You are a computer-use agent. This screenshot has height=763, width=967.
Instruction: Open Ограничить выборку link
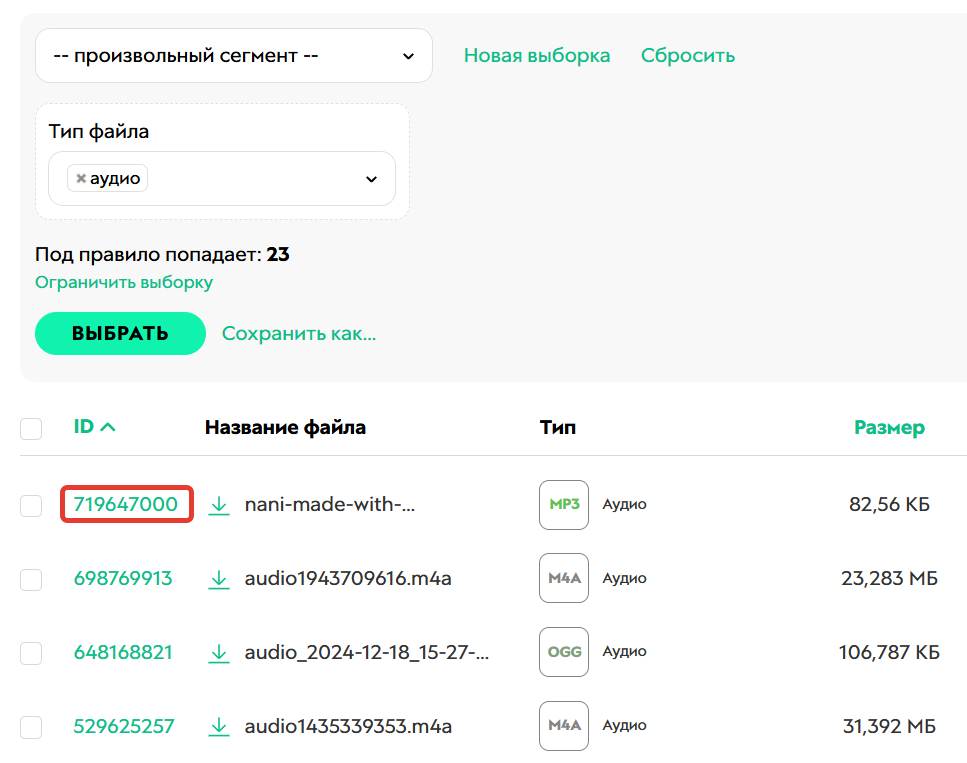[124, 282]
